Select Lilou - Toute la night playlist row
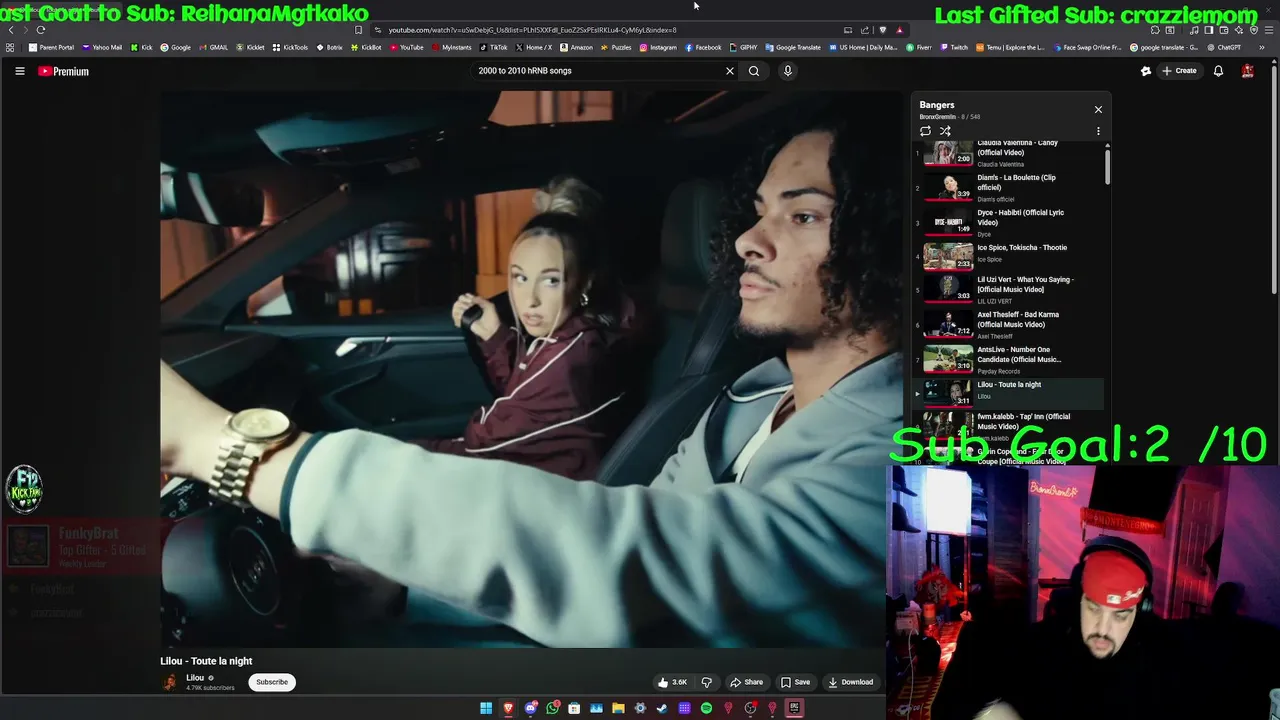1280x720 pixels. (x=1008, y=393)
